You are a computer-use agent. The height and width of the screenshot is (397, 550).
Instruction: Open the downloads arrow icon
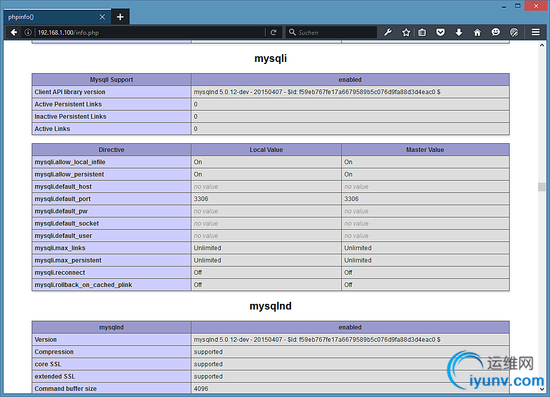[x=459, y=33]
